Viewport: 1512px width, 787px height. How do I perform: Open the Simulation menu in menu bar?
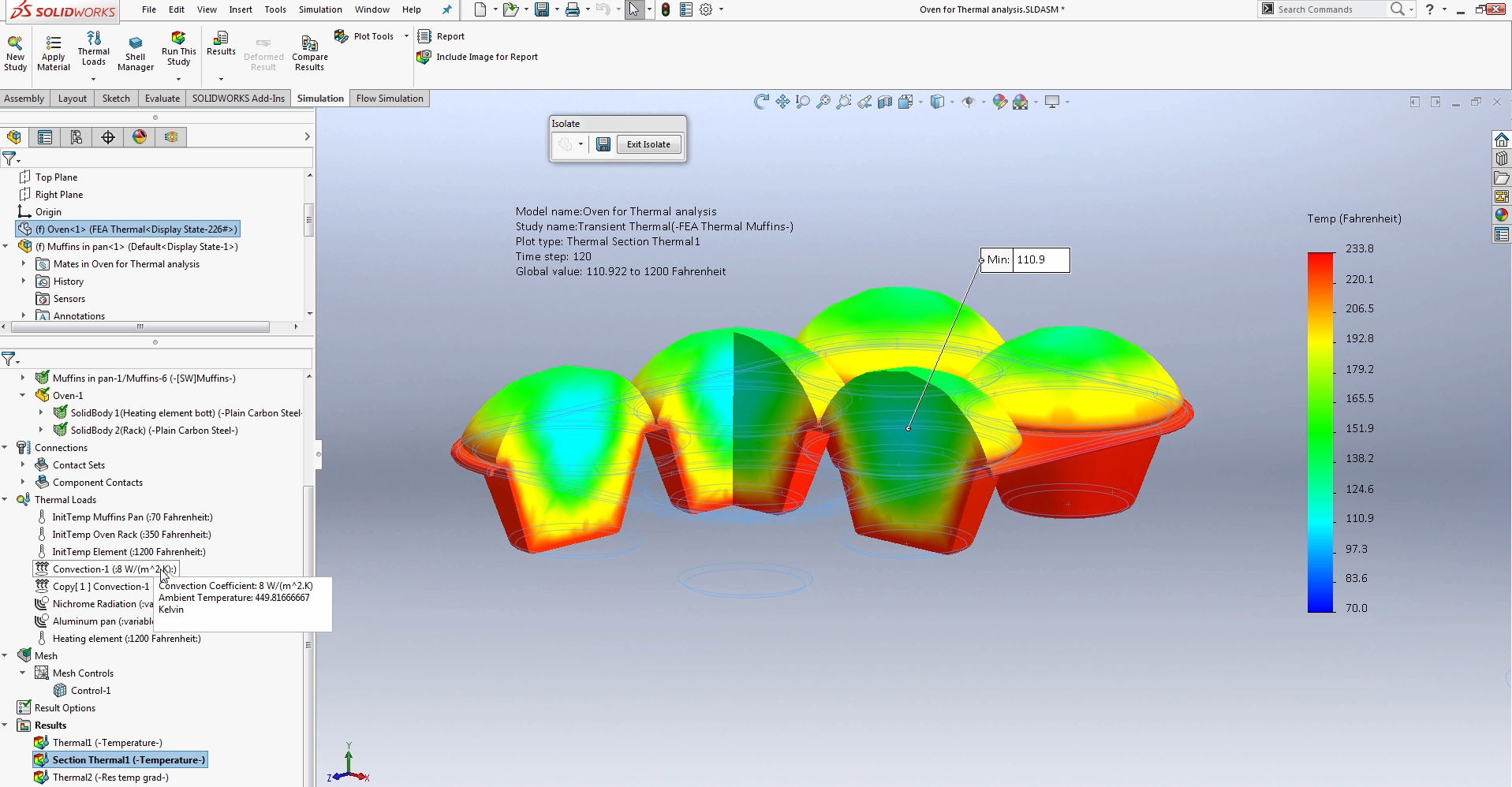pos(319,9)
